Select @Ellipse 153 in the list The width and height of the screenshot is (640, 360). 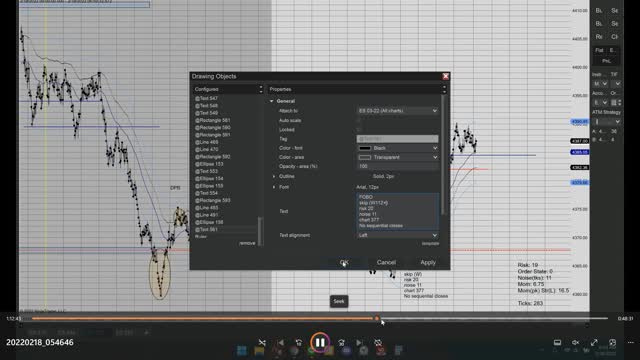[x=209, y=164]
